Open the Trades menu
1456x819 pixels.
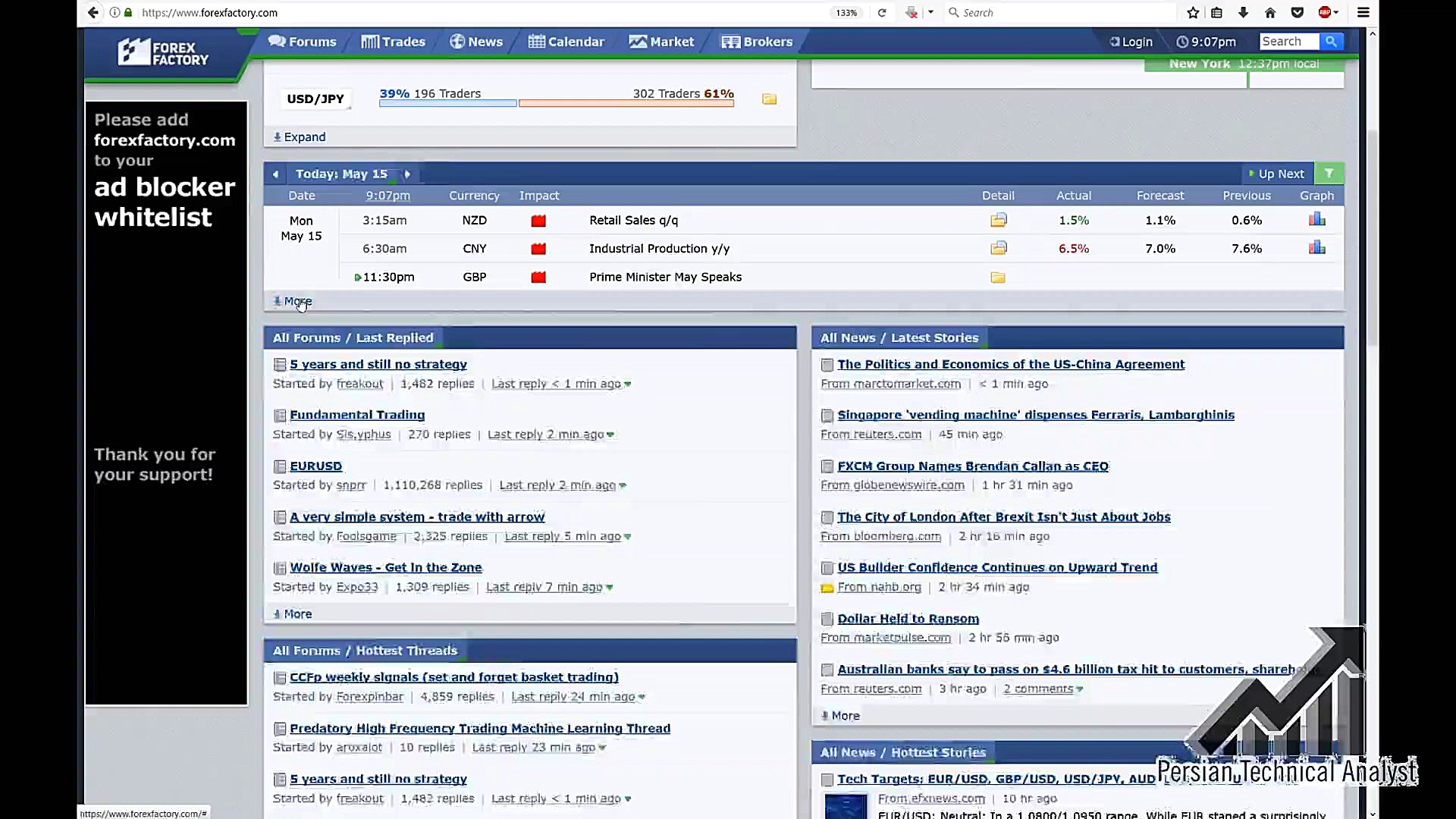click(393, 42)
